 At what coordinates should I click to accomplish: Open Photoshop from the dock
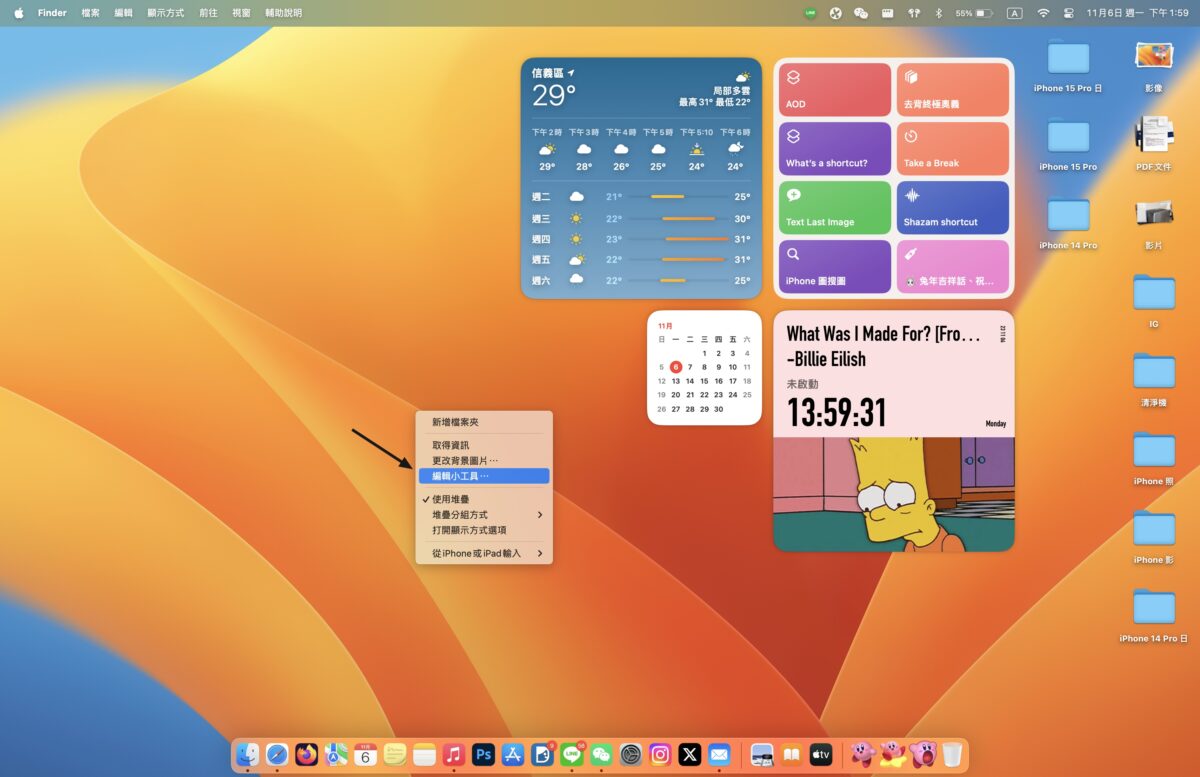point(484,754)
